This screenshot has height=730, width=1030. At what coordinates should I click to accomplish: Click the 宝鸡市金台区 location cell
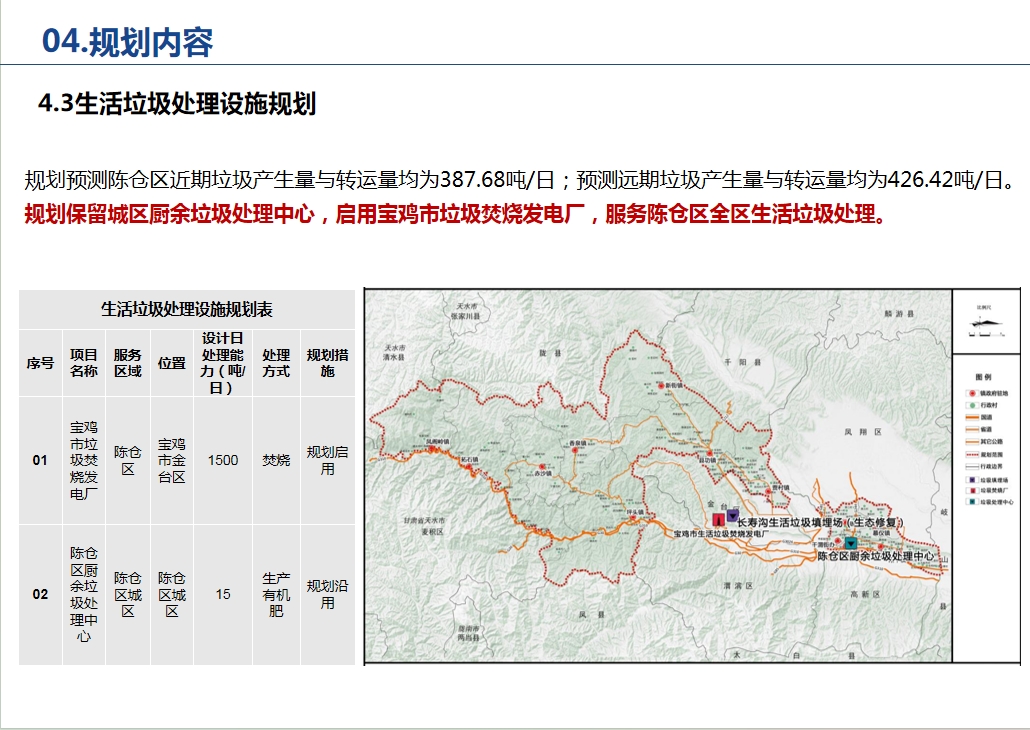click(x=171, y=460)
